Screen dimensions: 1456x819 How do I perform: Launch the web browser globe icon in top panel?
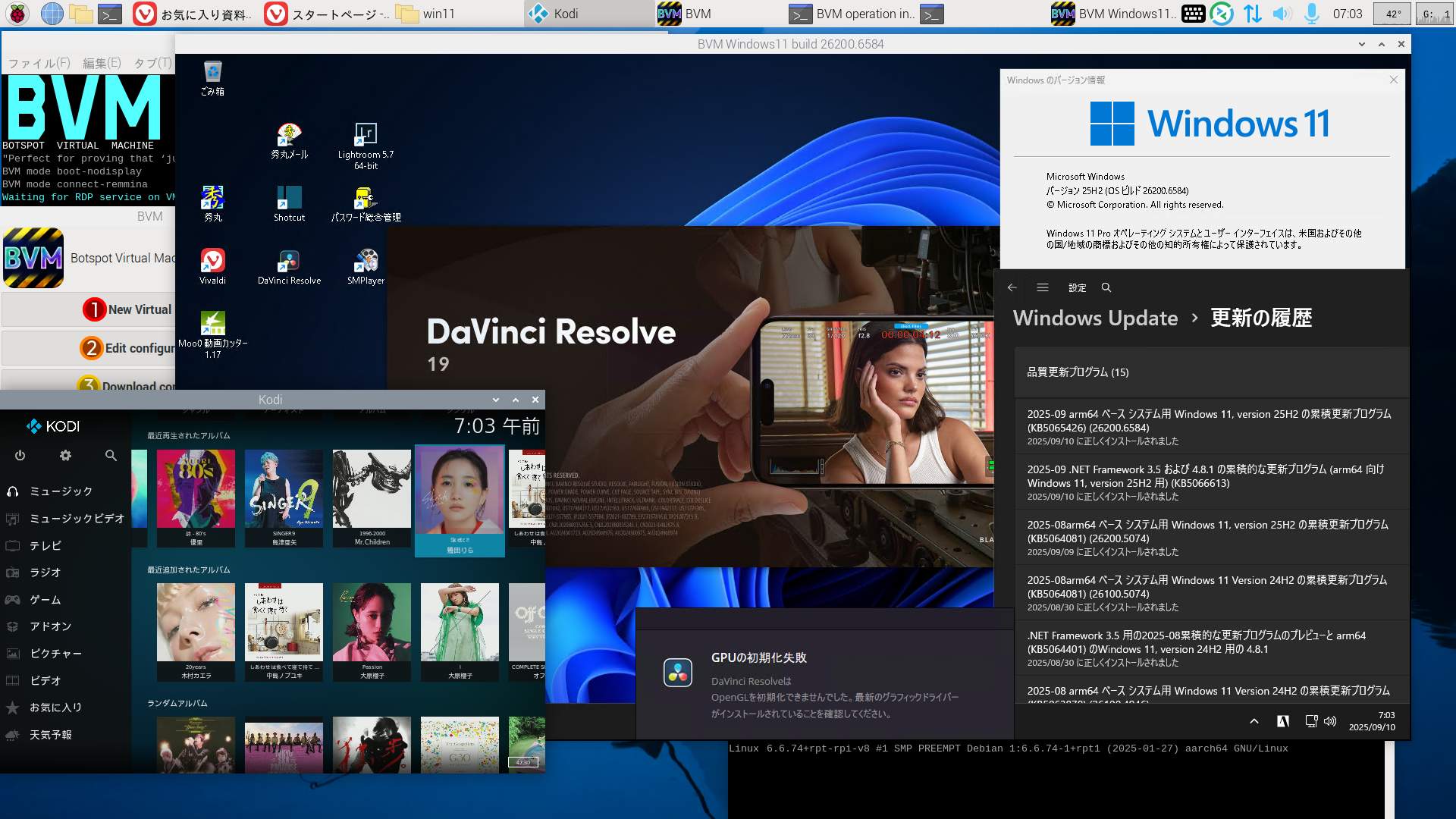(52, 14)
